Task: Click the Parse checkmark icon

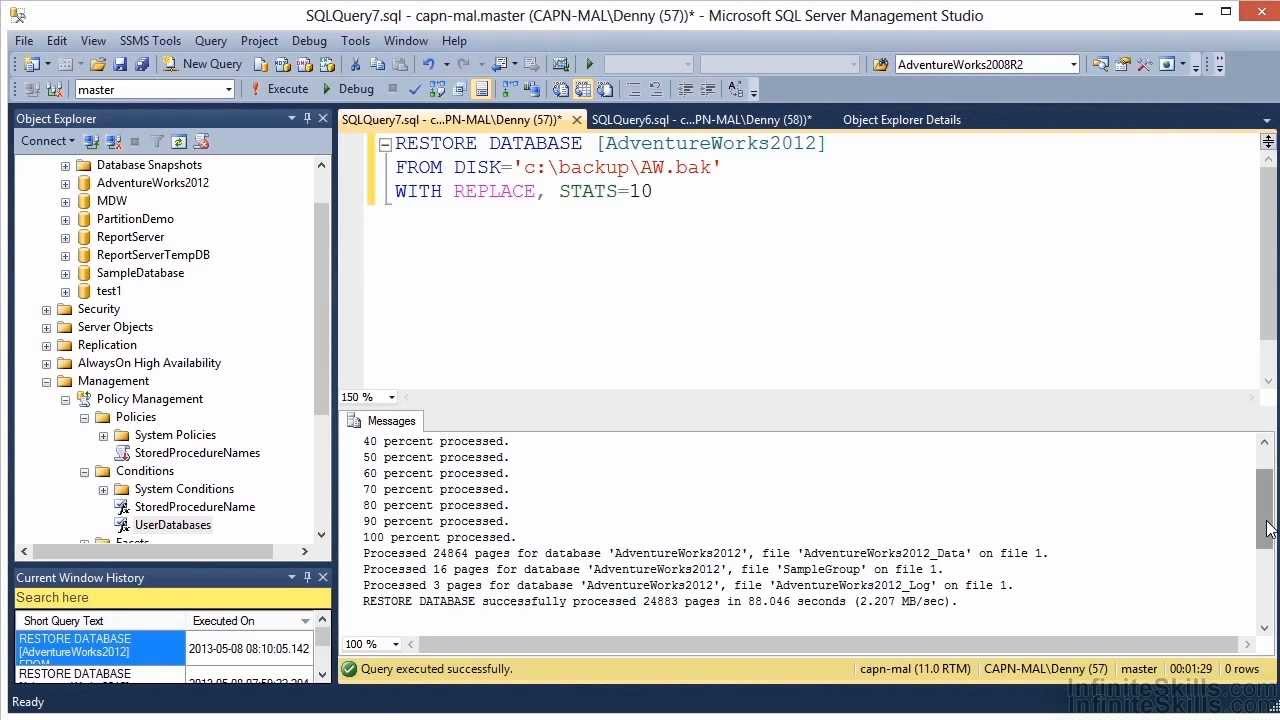Action: click(415, 89)
